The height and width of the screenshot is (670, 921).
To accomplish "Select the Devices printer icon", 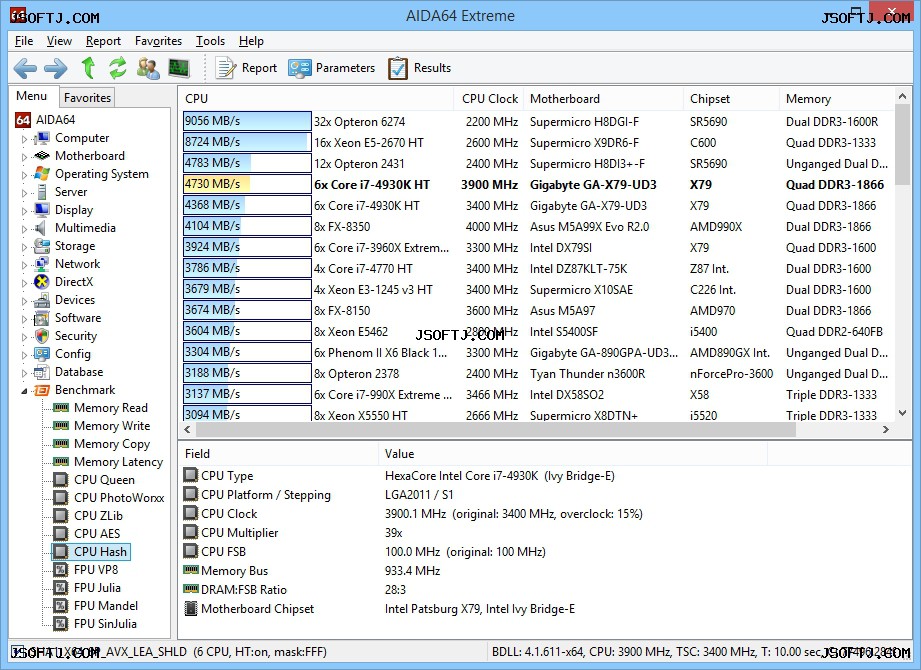I will tap(42, 300).
